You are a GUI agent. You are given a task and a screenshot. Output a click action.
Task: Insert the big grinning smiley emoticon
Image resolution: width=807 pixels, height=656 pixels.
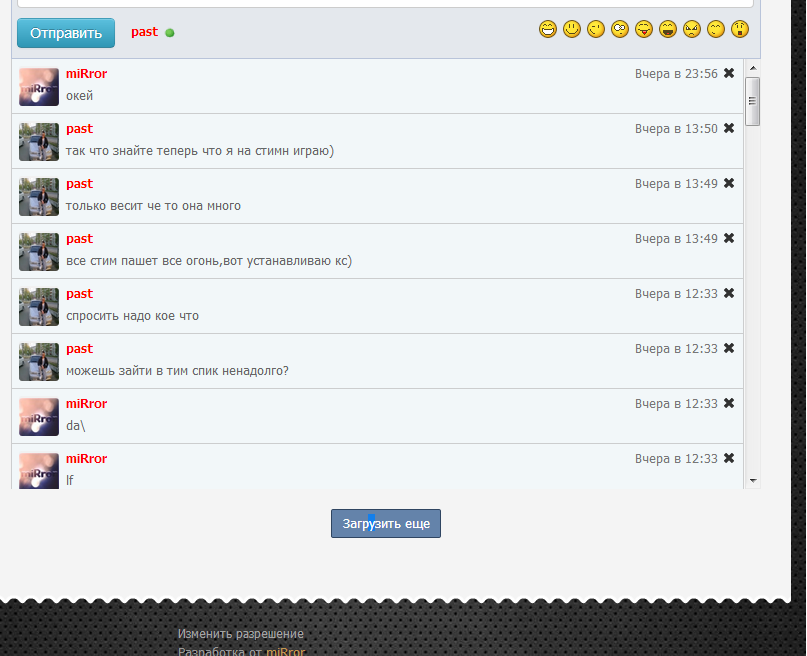coord(548,29)
